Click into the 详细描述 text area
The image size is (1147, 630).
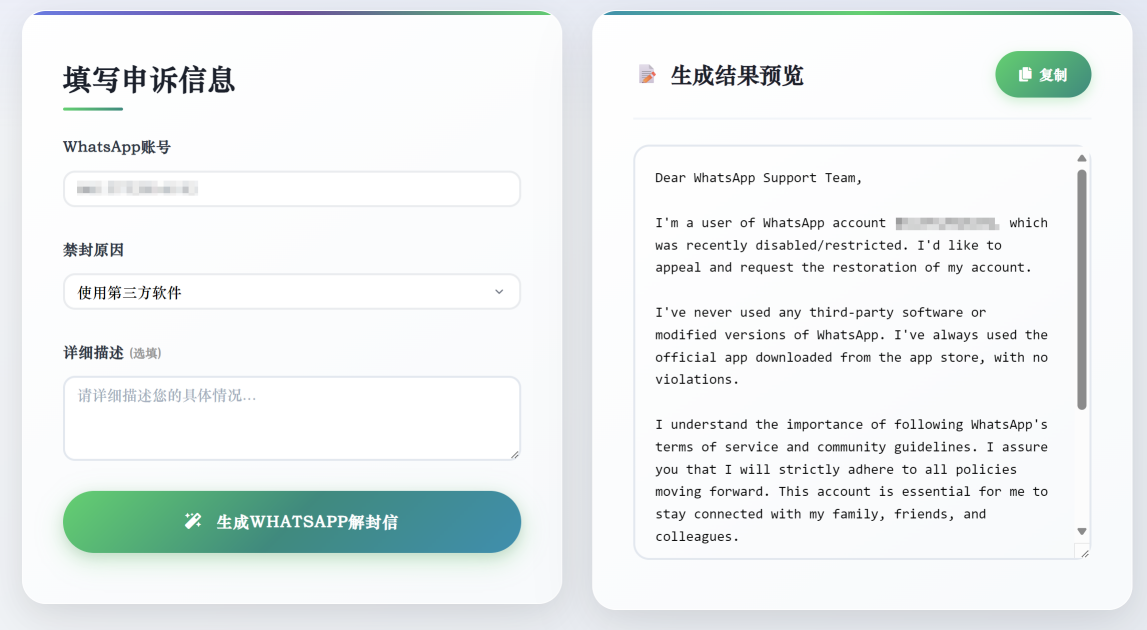pos(292,419)
